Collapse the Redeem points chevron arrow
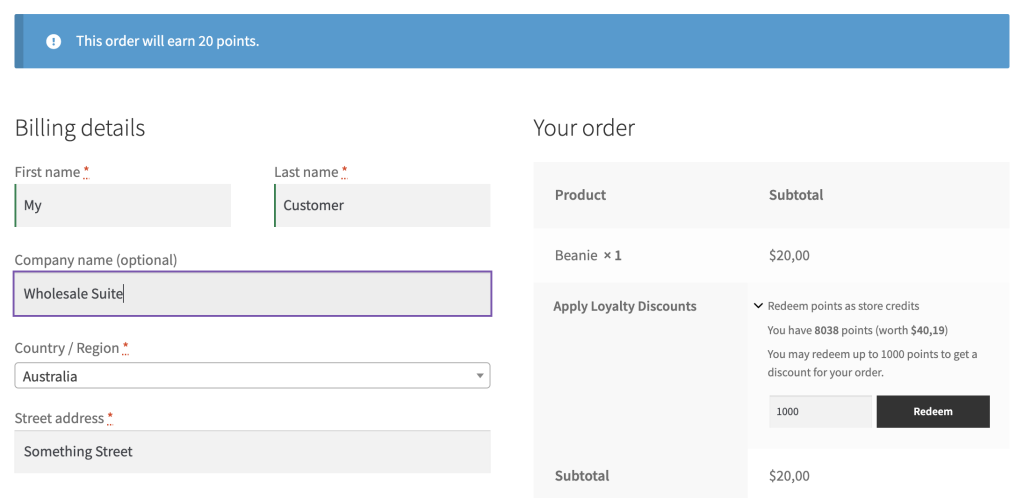The width and height of the screenshot is (1024, 498). (757, 306)
